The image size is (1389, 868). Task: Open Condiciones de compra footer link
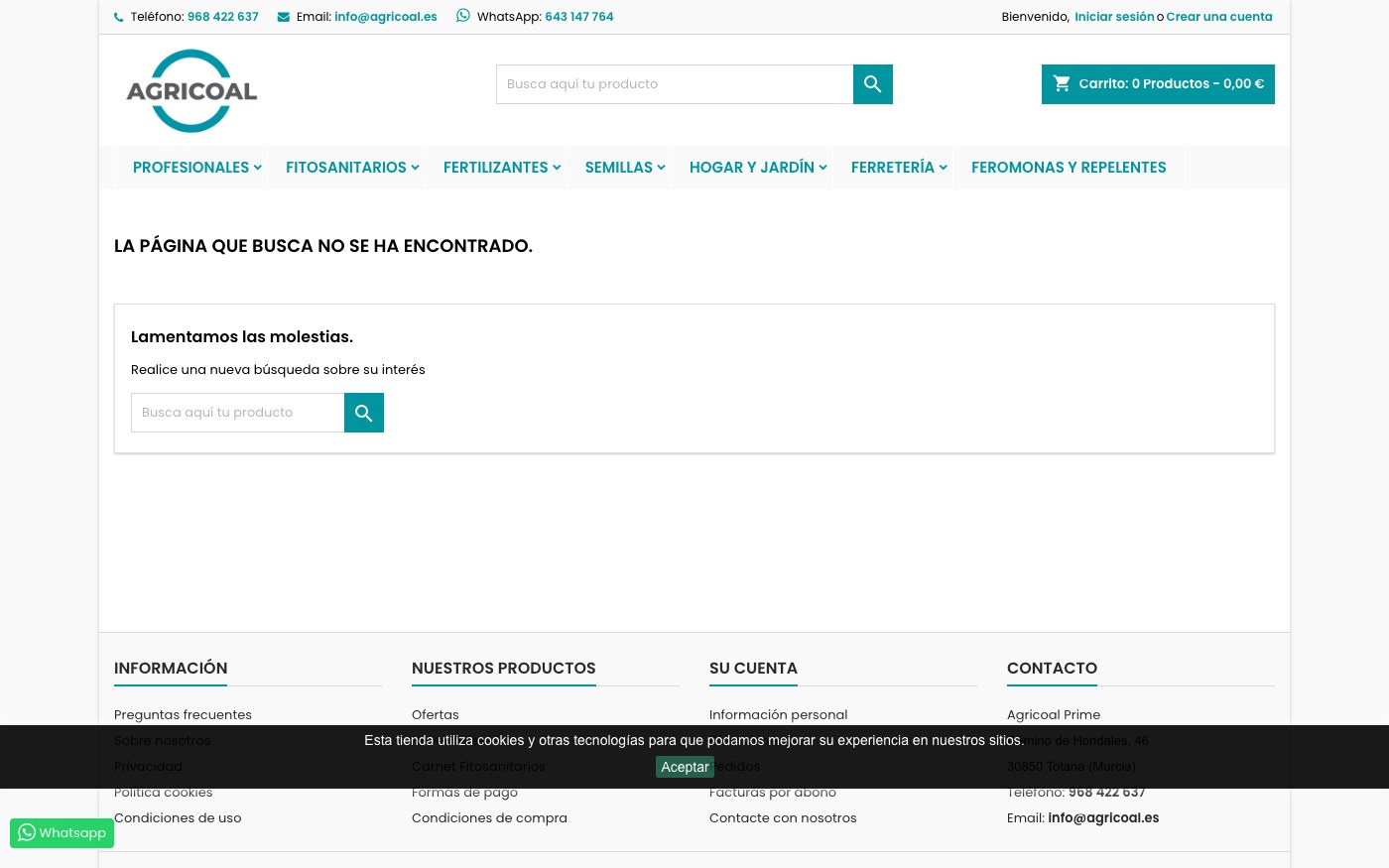[x=489, y=818]
